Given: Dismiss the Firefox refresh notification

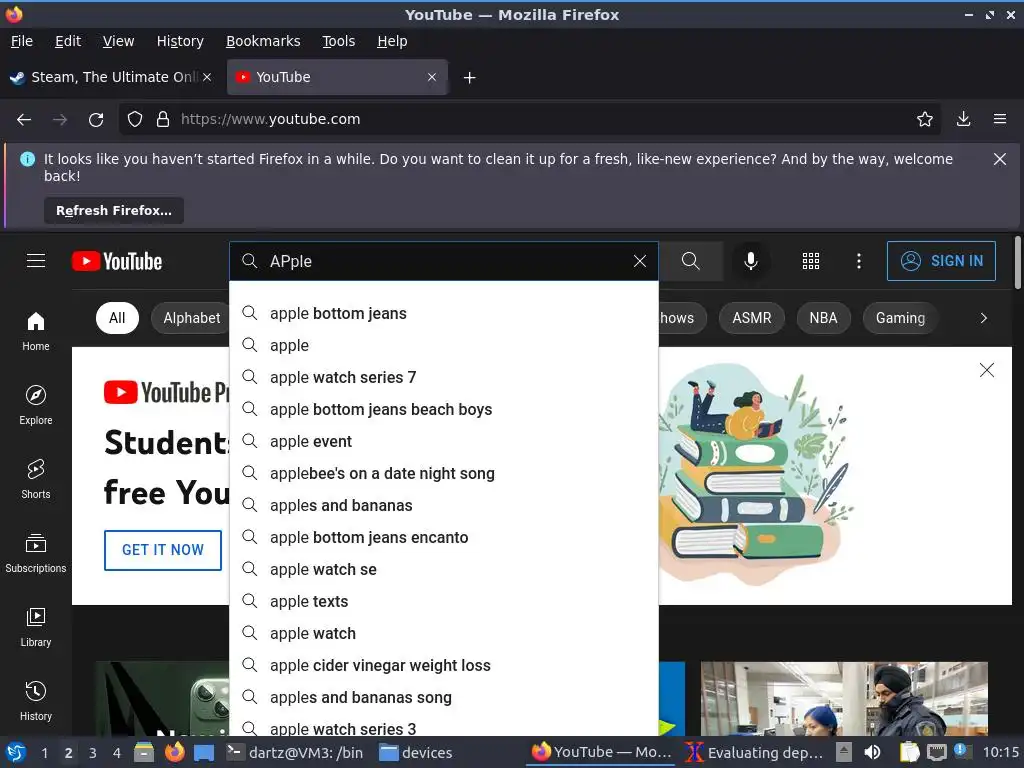Looking at the screenshot, I should pos(1000,159).
